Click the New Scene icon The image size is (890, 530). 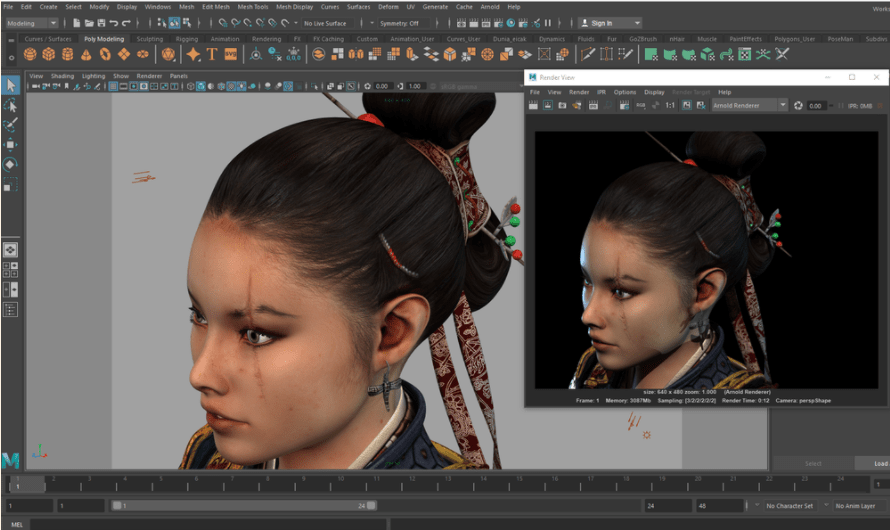(x=77, y=23)
